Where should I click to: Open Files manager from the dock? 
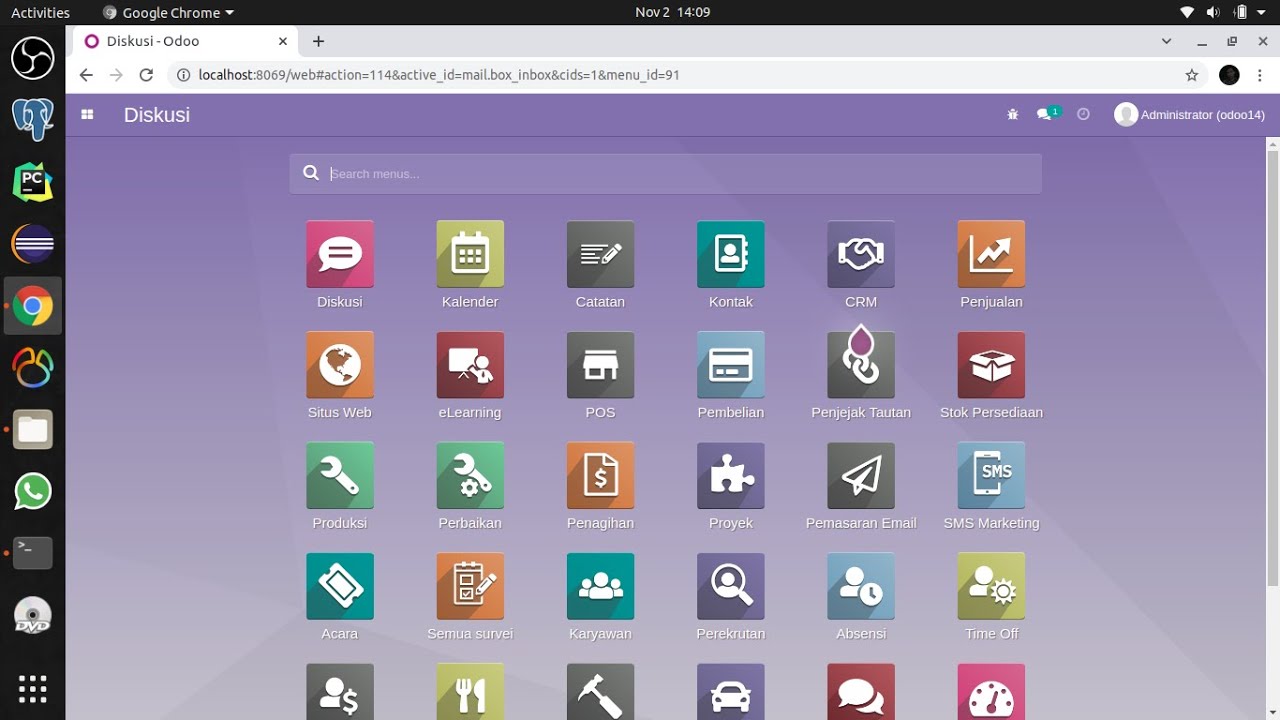pyautogui.click(x=32, y=429)
